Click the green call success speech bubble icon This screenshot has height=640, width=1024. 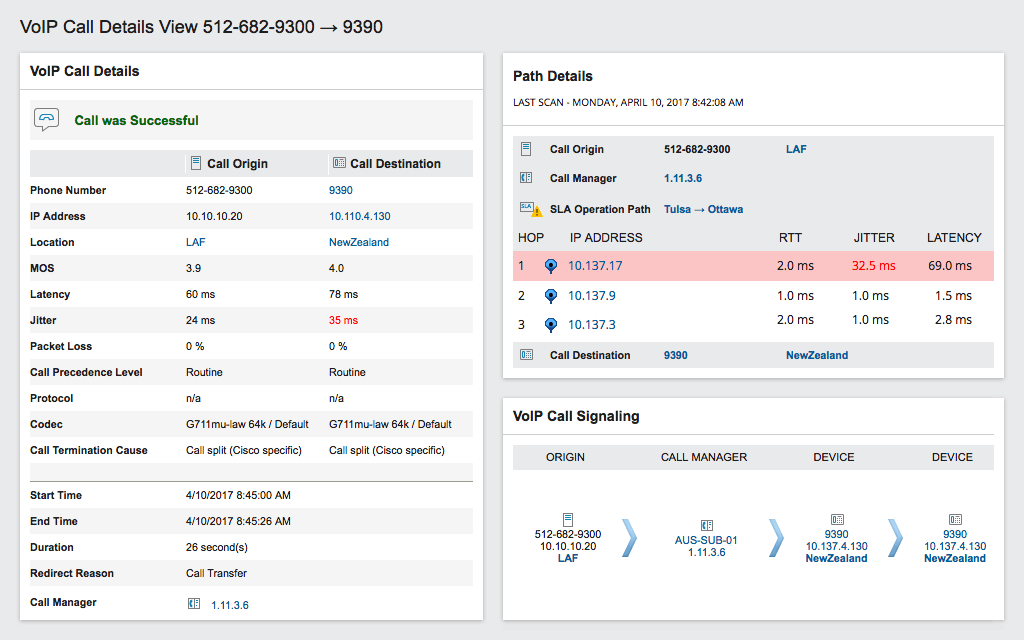pyautogui.click(x=45, y=118)
